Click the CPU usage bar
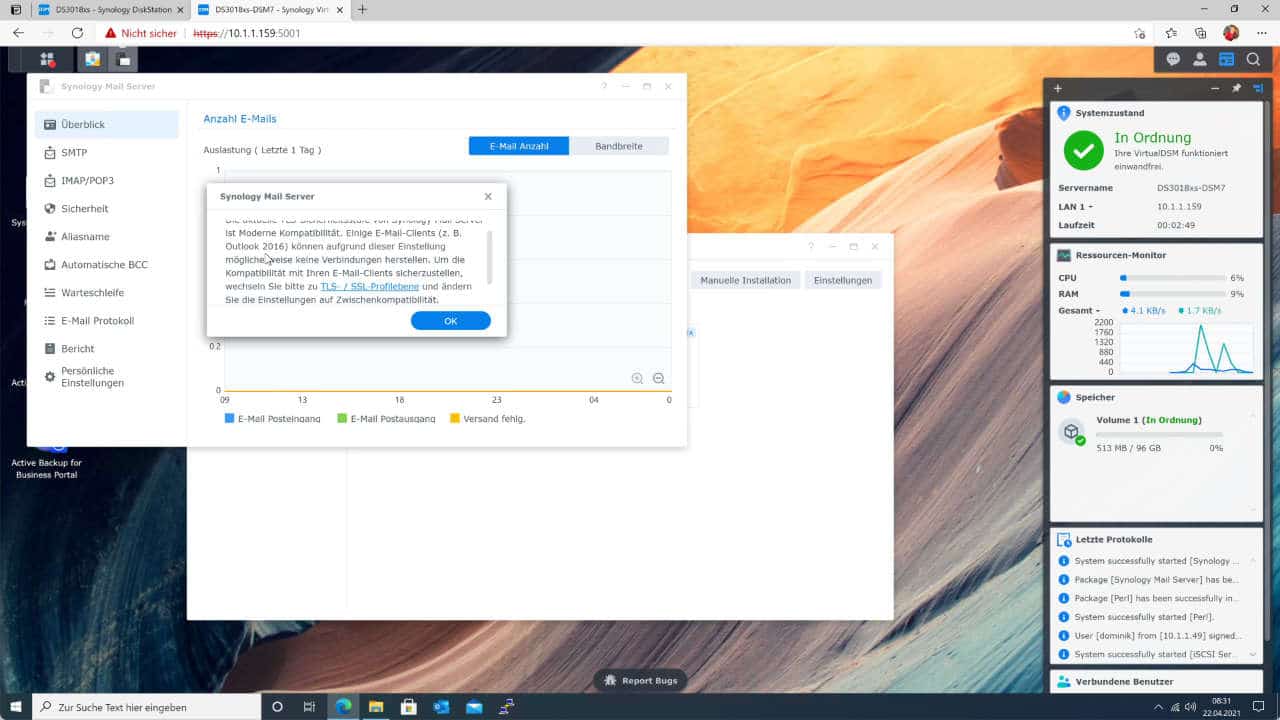Screen dimensions: 1280x720 (x=1173, y=278)
